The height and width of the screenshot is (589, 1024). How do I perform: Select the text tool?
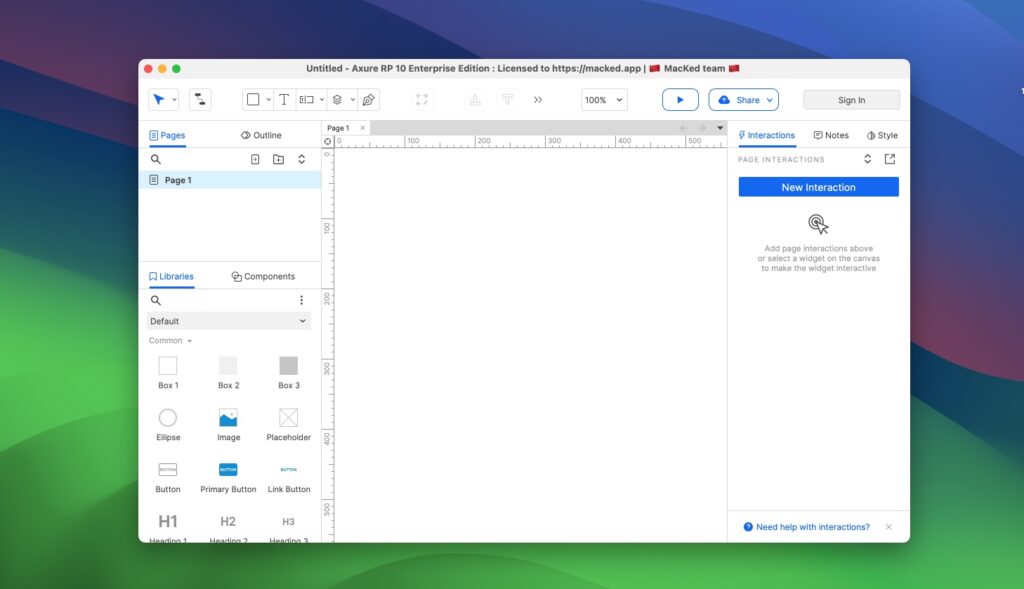coord(283,98)
